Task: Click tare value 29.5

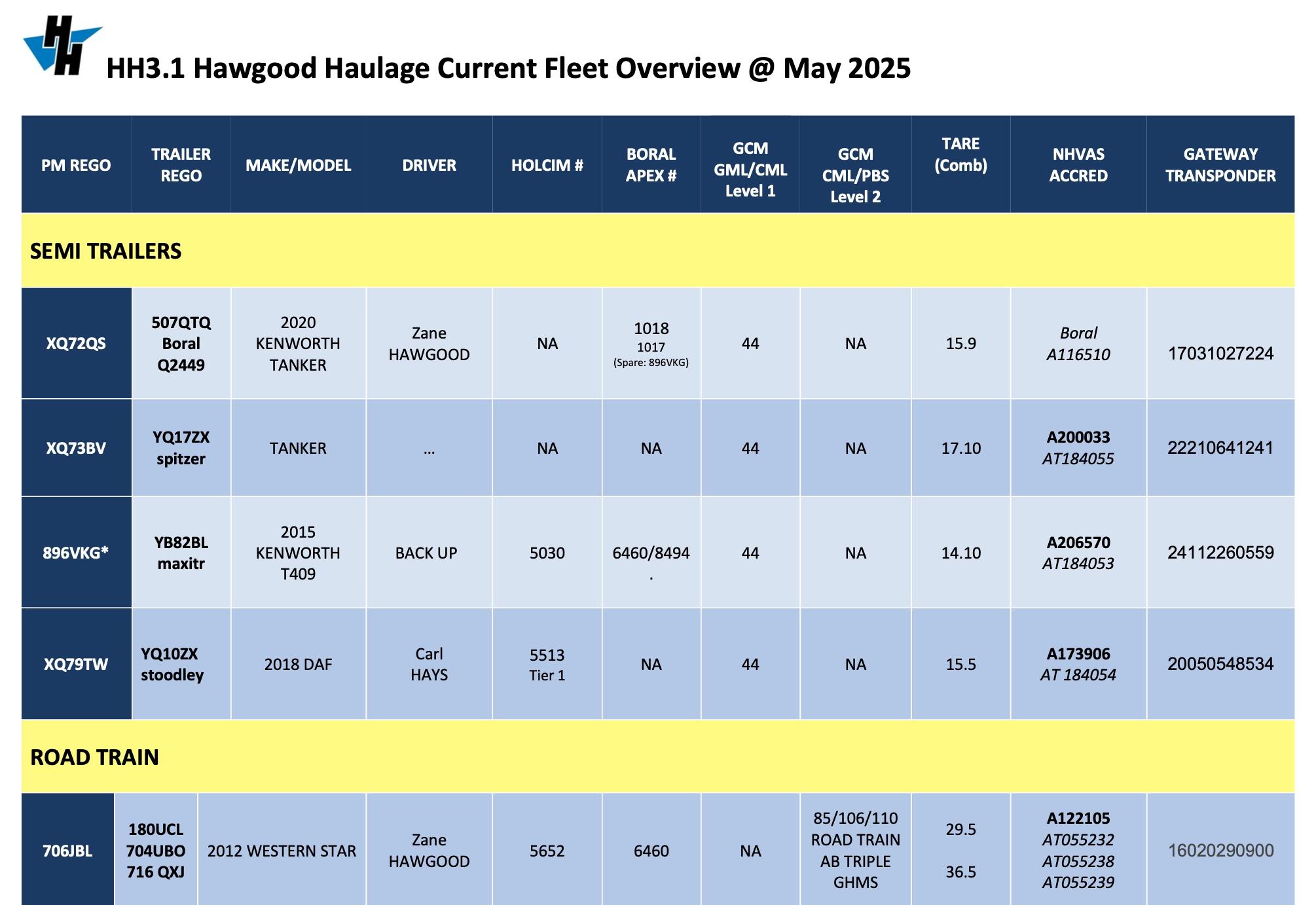Action: tap(961, 829)
